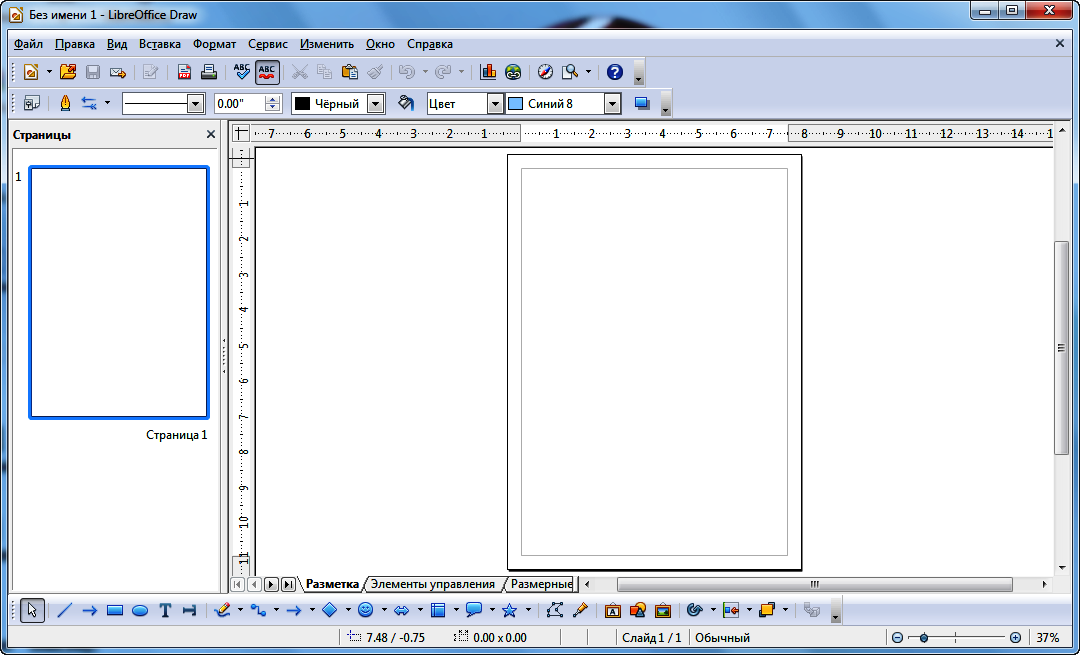
Task: Open the Fontwork Gallery
Action: coord(613,610)
